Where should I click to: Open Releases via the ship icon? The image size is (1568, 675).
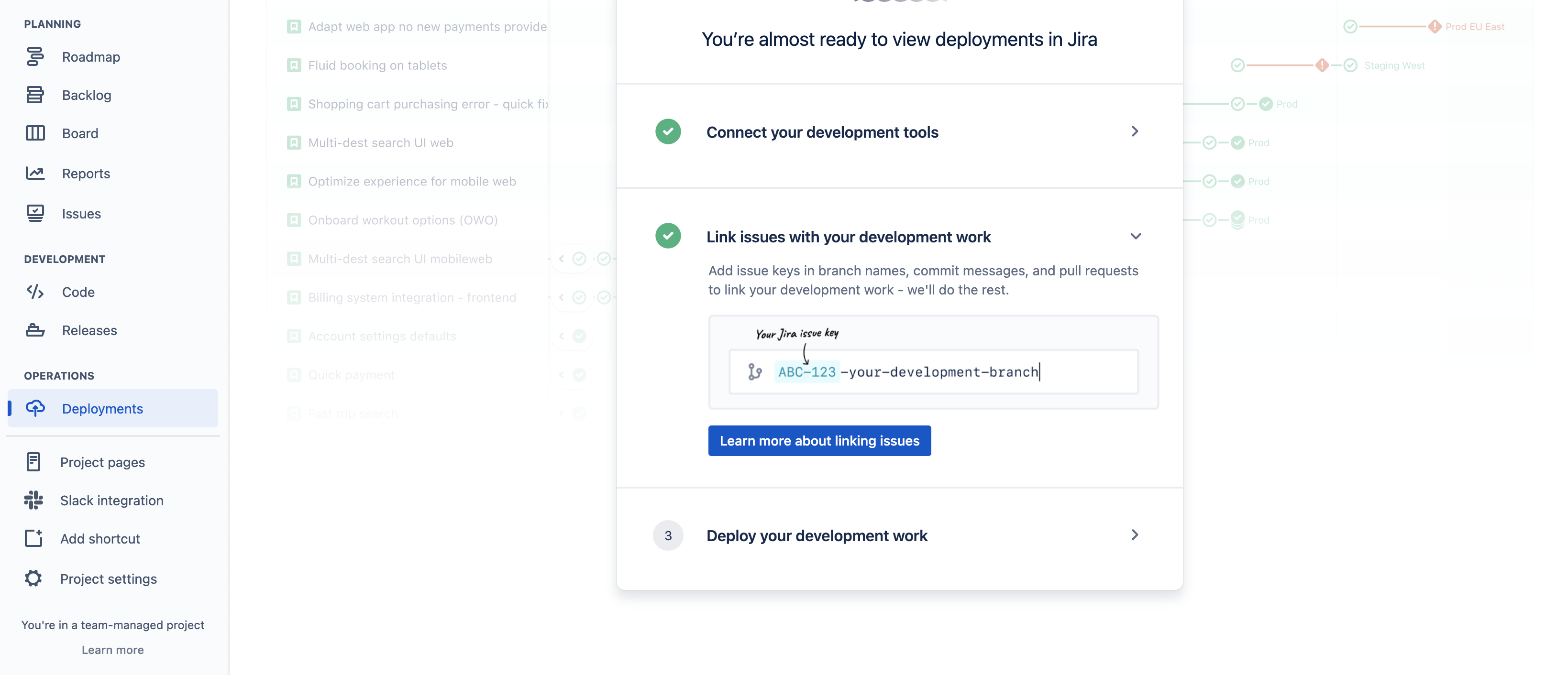click(35, 330)
